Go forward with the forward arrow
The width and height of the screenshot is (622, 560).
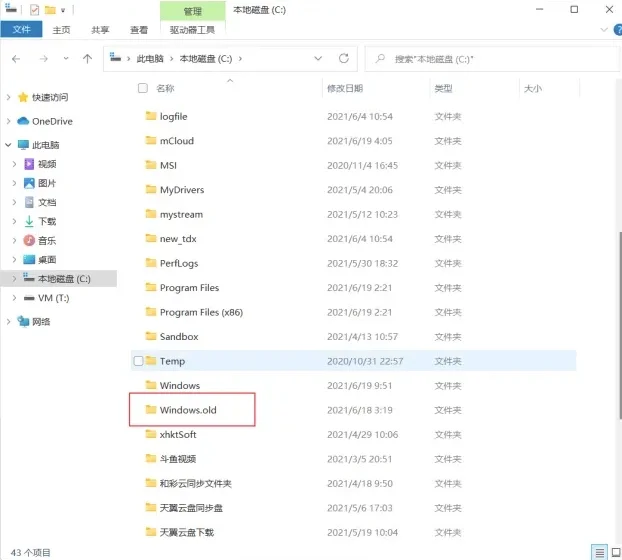click(44, 59)
